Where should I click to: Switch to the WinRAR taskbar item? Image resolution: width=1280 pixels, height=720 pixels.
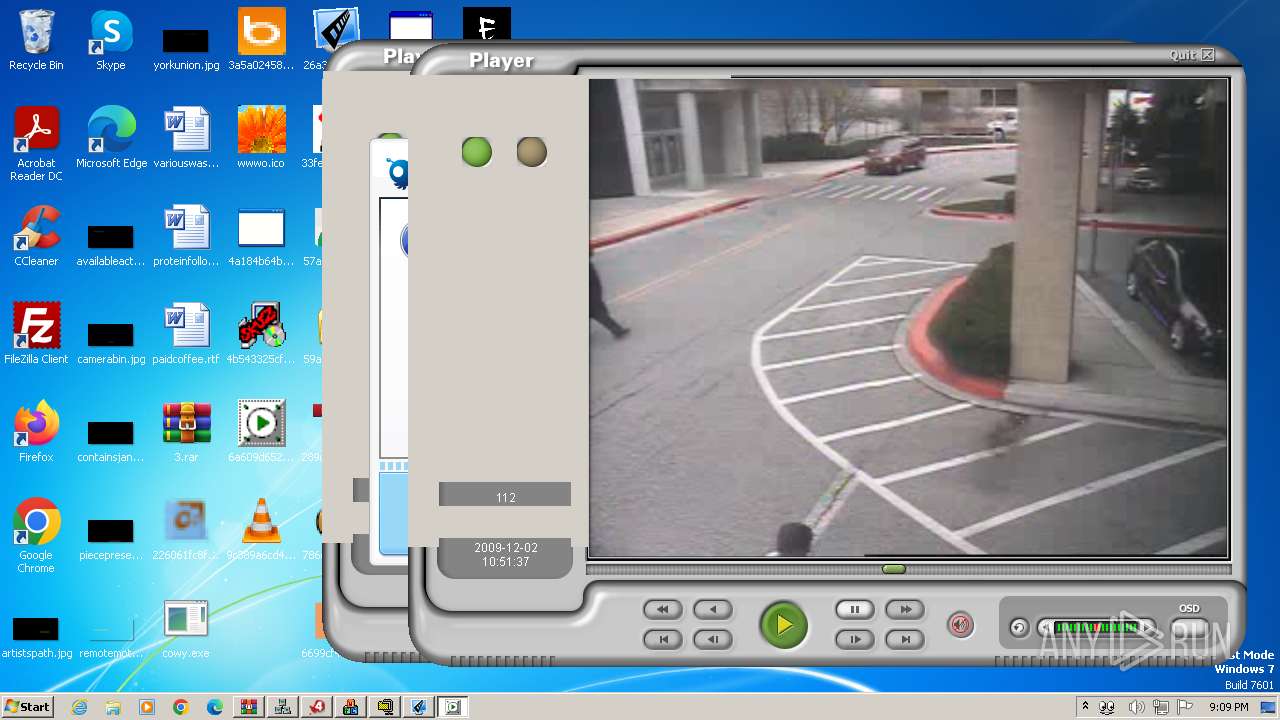coord(249,707)
